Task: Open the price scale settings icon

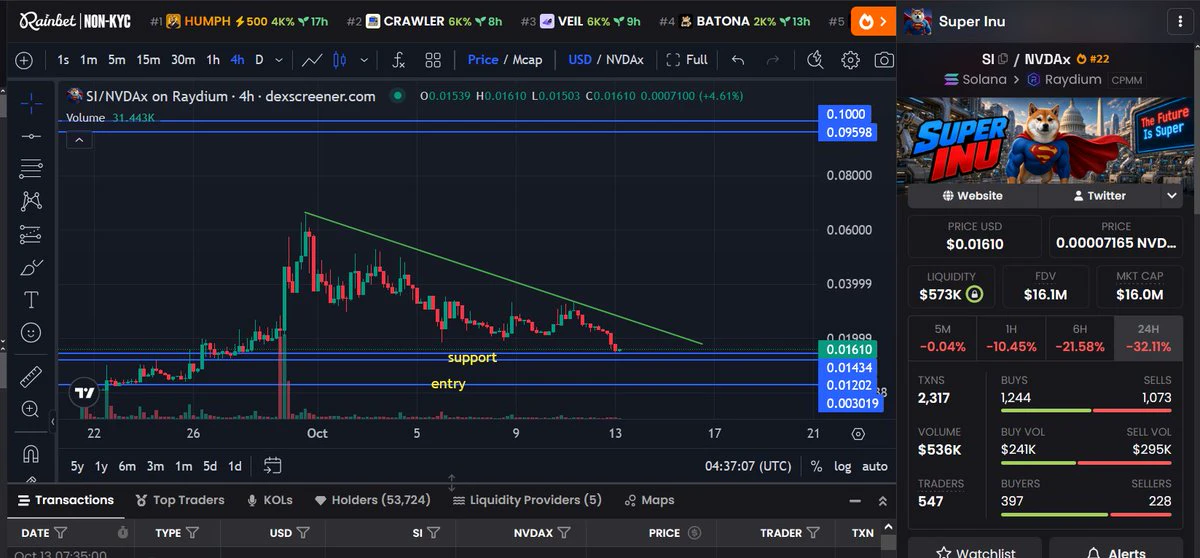Action: pos(858,434)
